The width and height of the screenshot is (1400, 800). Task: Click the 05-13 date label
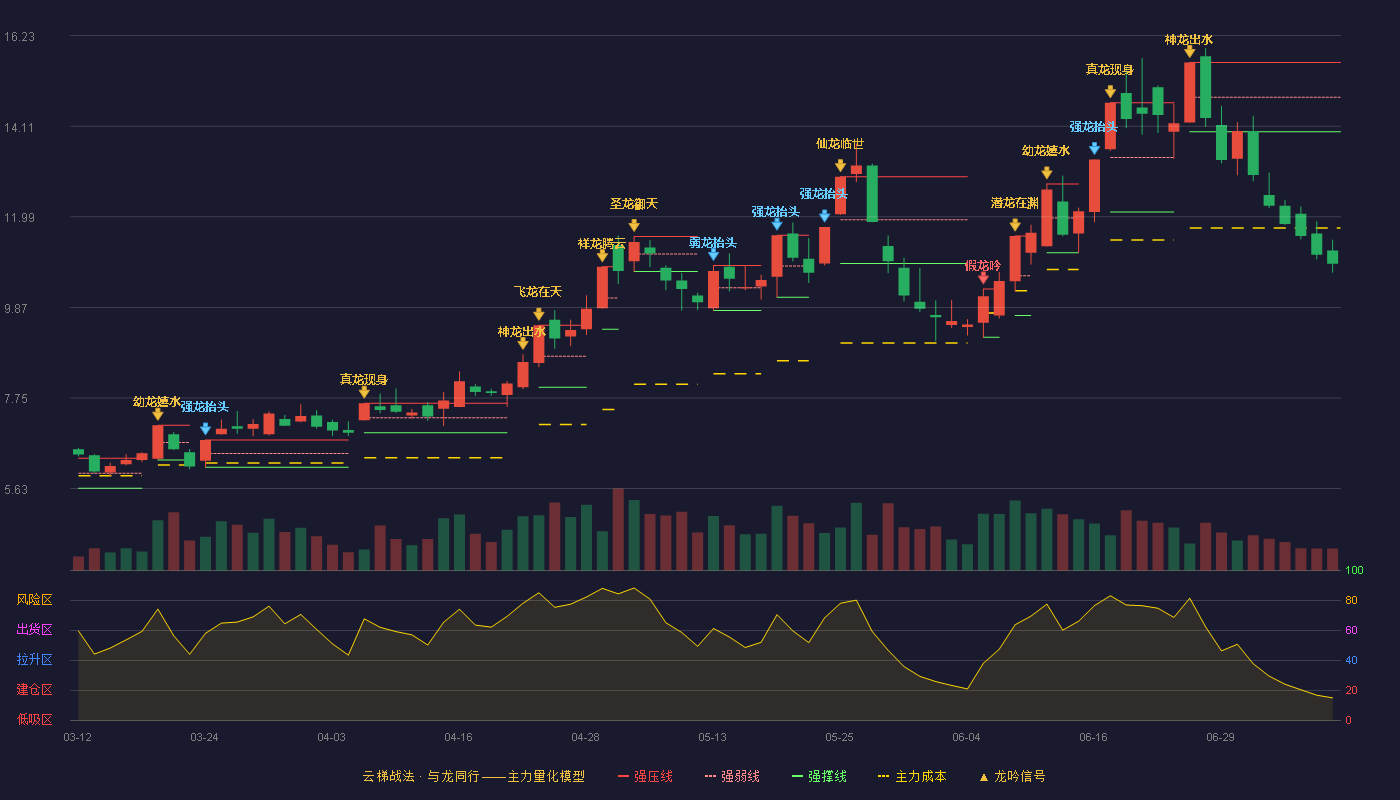pos(712,737)
